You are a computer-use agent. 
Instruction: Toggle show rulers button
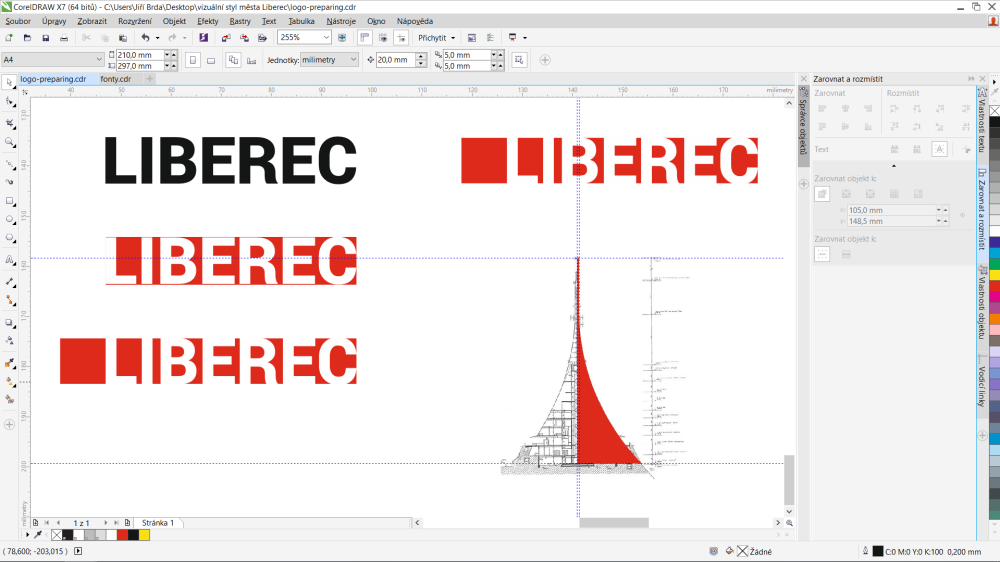[x=365, y=38]
